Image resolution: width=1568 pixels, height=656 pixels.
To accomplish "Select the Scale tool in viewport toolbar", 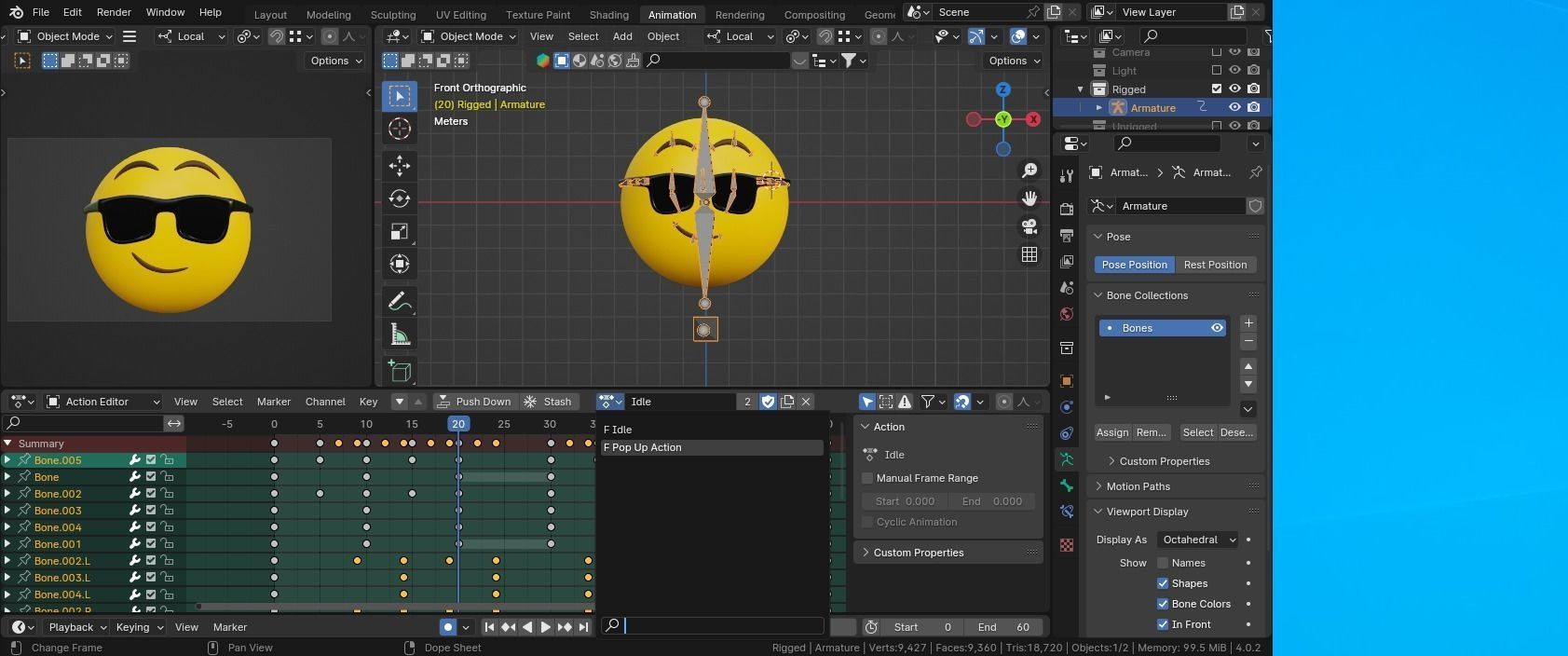I will tap(400, 231).
